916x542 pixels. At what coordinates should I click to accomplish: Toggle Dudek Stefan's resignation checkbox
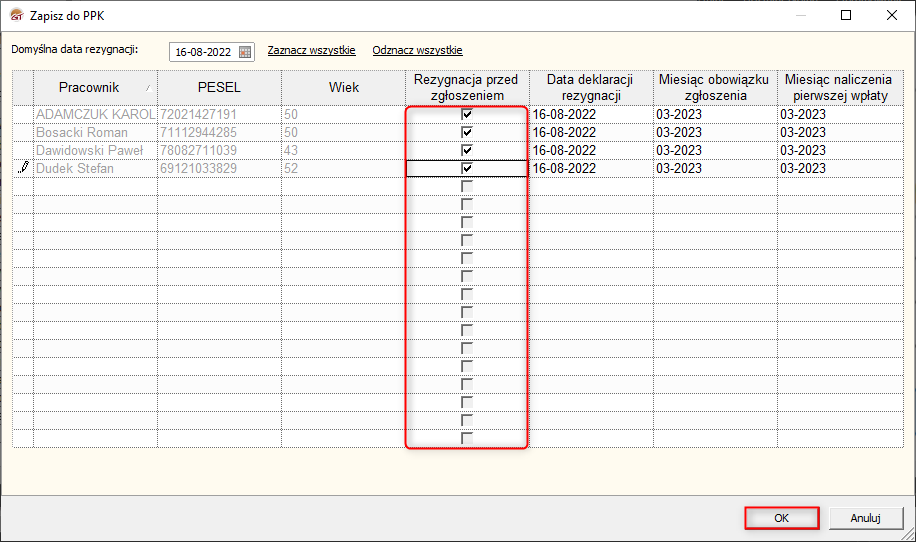[x=467, y=168]
